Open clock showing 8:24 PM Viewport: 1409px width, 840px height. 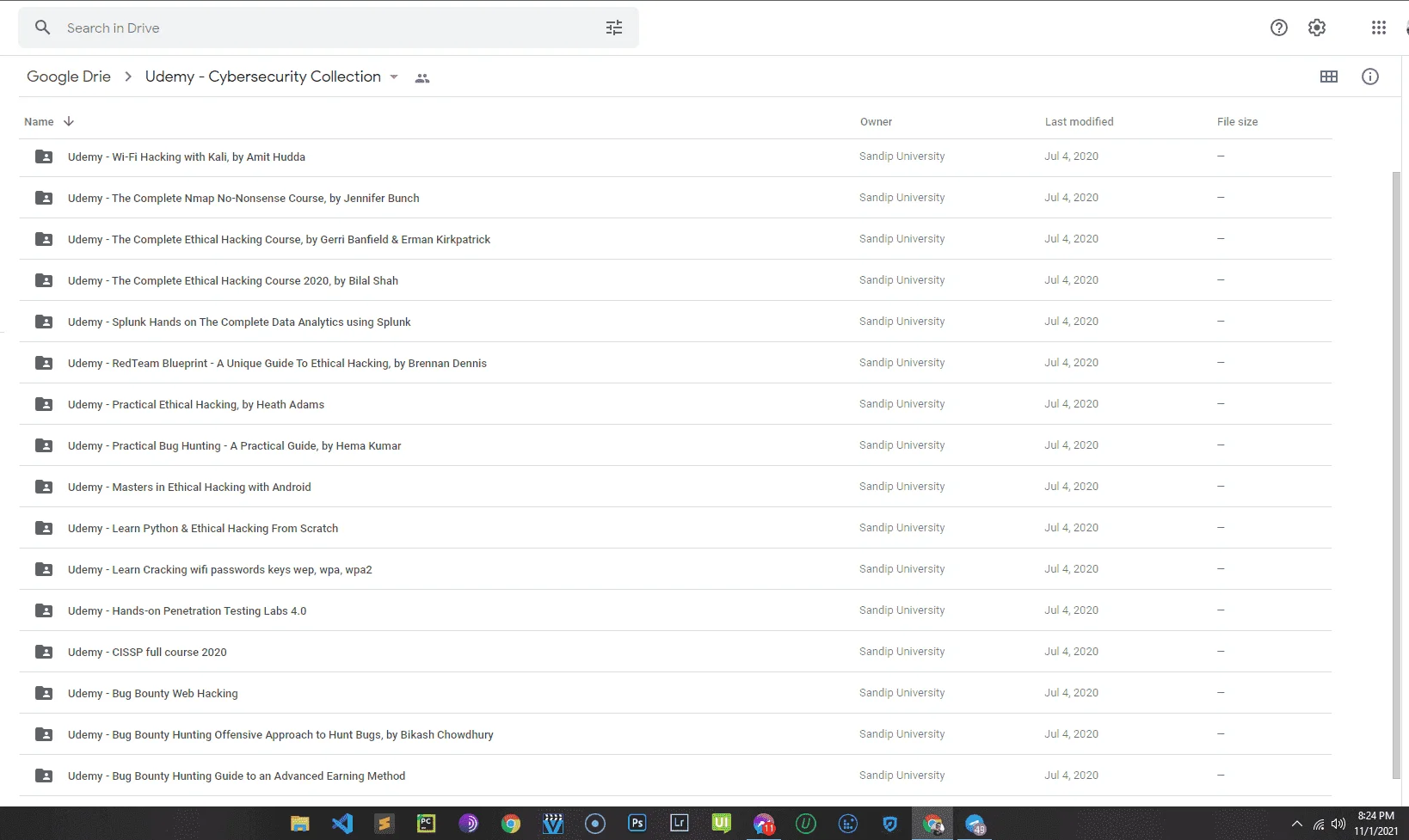click(x=1375, y=816)
